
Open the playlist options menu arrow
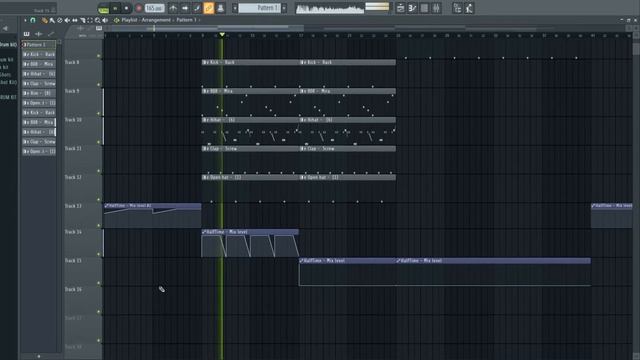25,20
